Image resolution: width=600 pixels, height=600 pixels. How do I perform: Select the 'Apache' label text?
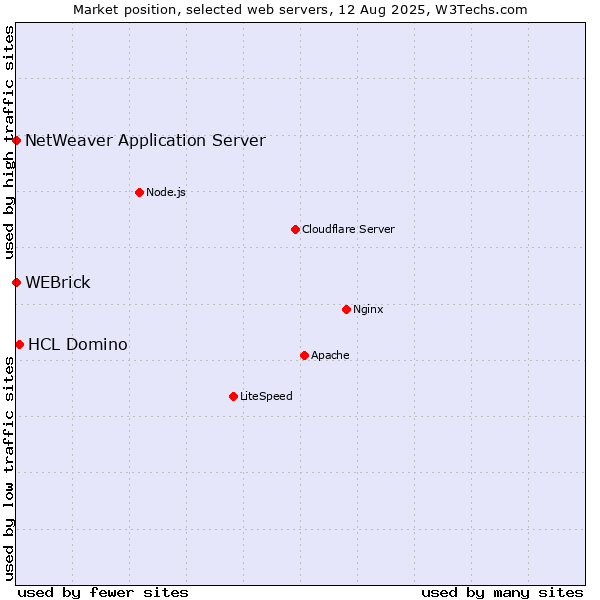coord(330,355)
